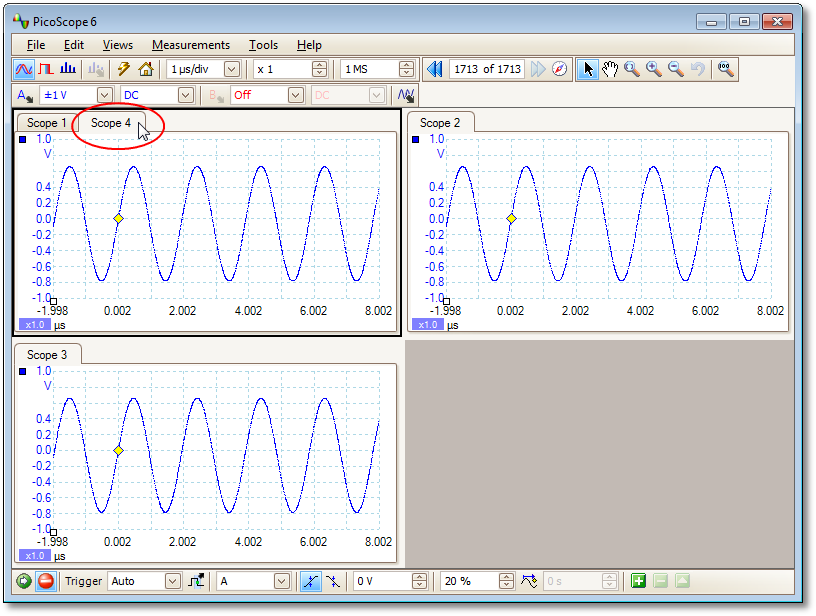Select the zoom-out magnifier tool
816x616 pixels.
click(x=675, y=69)
